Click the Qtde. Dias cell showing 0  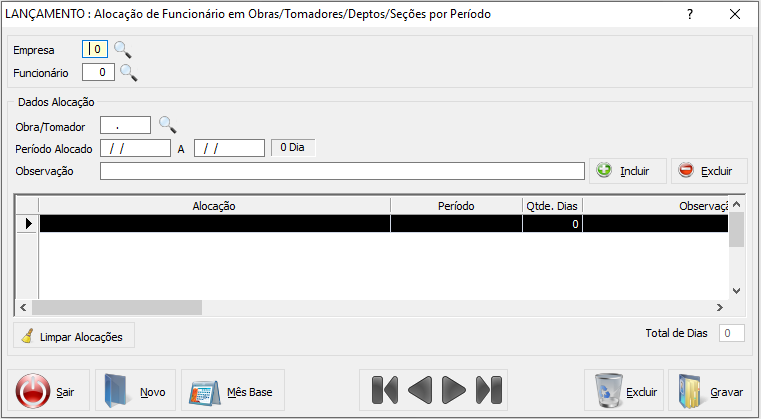[552, 224]
